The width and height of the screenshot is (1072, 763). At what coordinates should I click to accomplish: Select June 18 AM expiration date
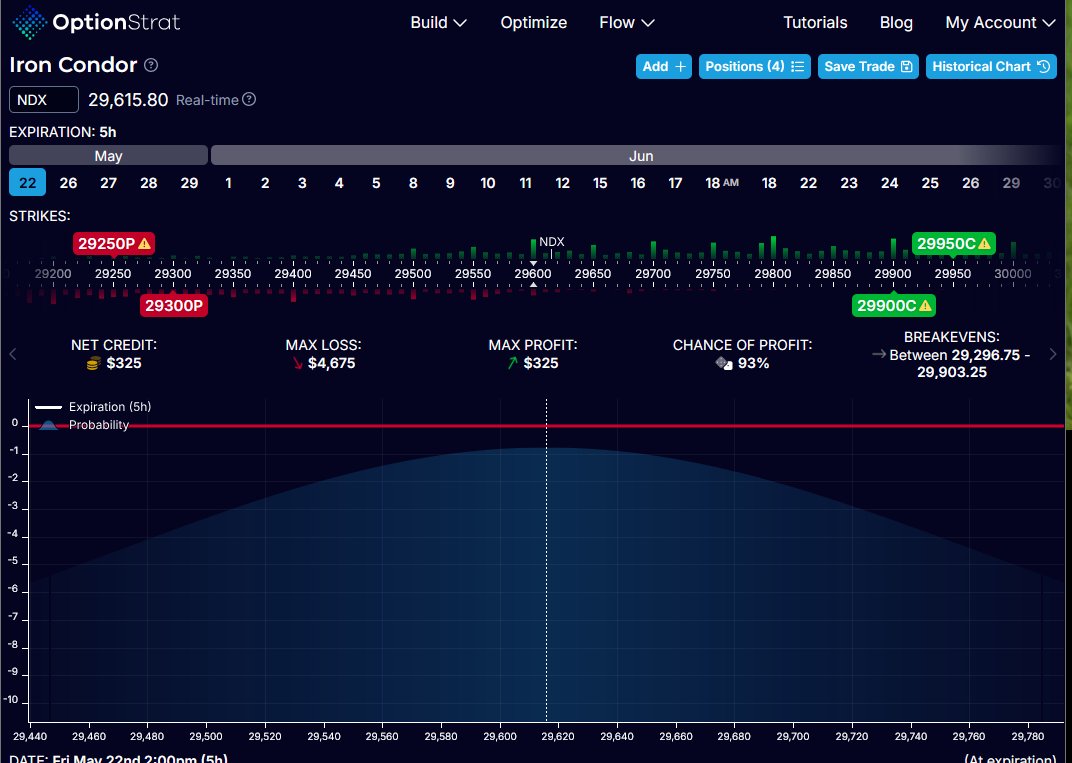click(x=722, y=183)
